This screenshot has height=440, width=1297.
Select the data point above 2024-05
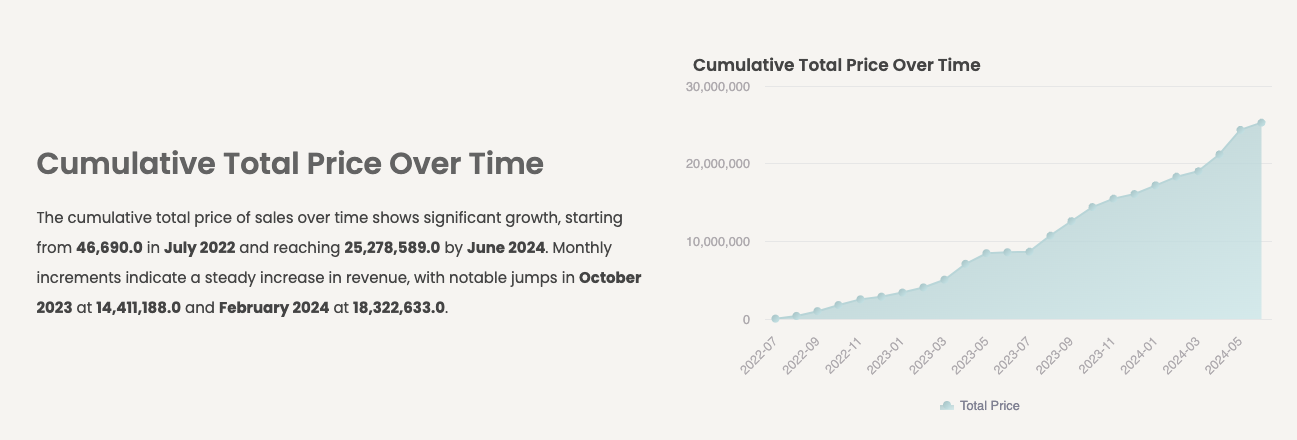tap(1240, 129)
